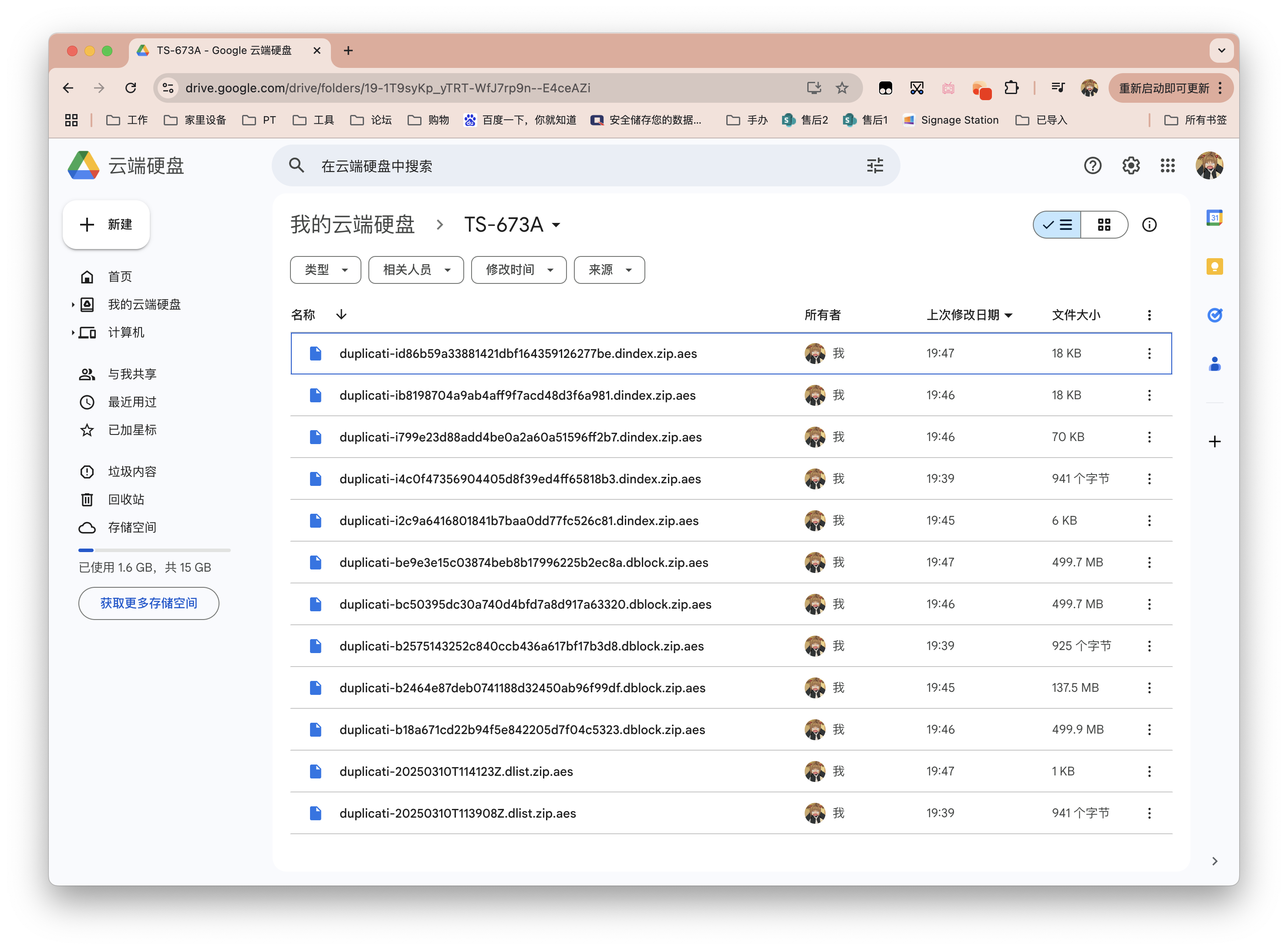Click the search magnifier icon
Image resolution: width=1288 pixels, height=950 pixels.
tap(296, 165)
